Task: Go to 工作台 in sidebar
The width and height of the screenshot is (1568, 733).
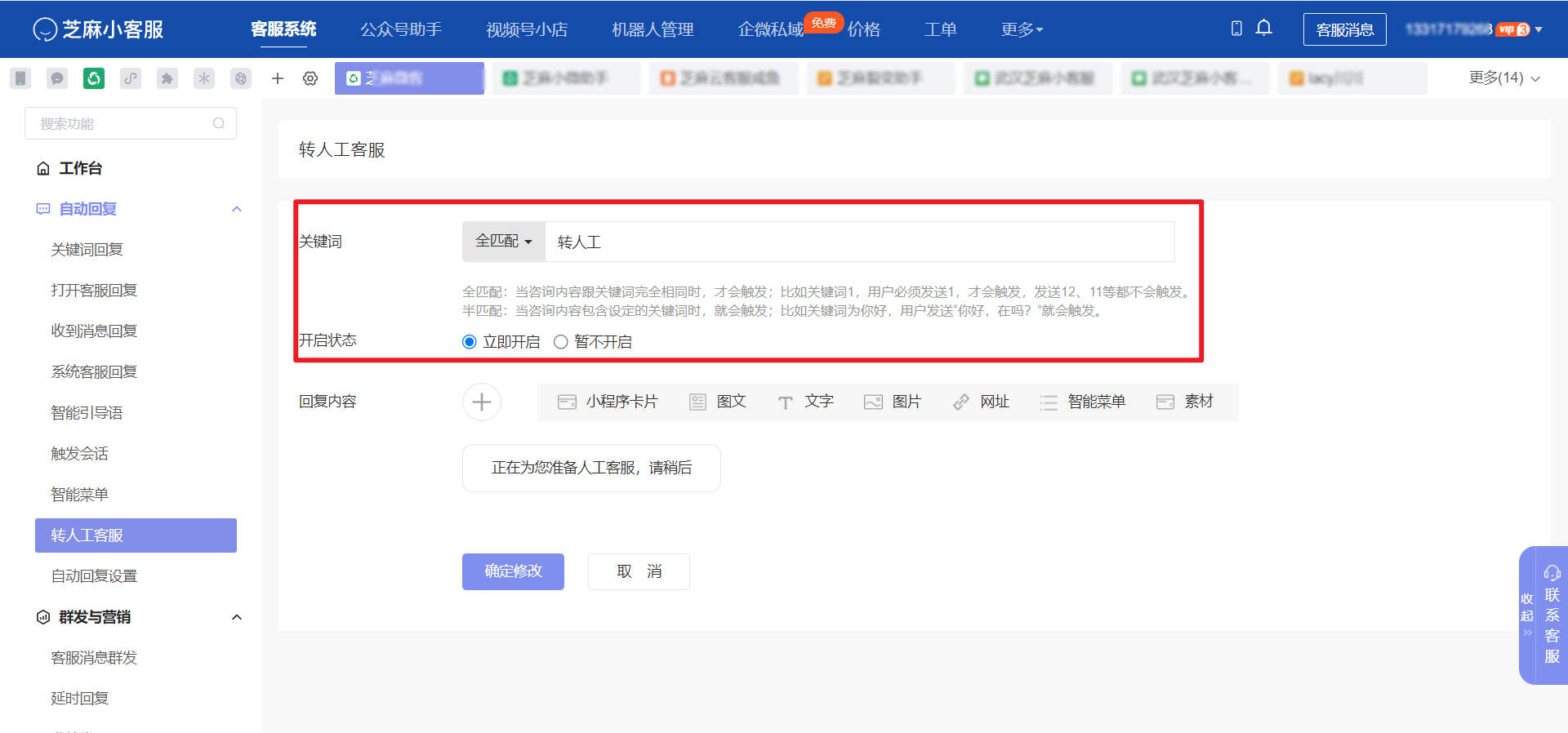Action: [80, 168]
